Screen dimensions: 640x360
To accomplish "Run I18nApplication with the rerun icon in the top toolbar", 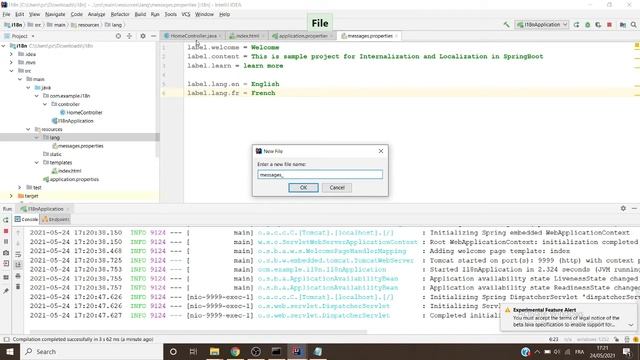I will [x=576, y=25].
